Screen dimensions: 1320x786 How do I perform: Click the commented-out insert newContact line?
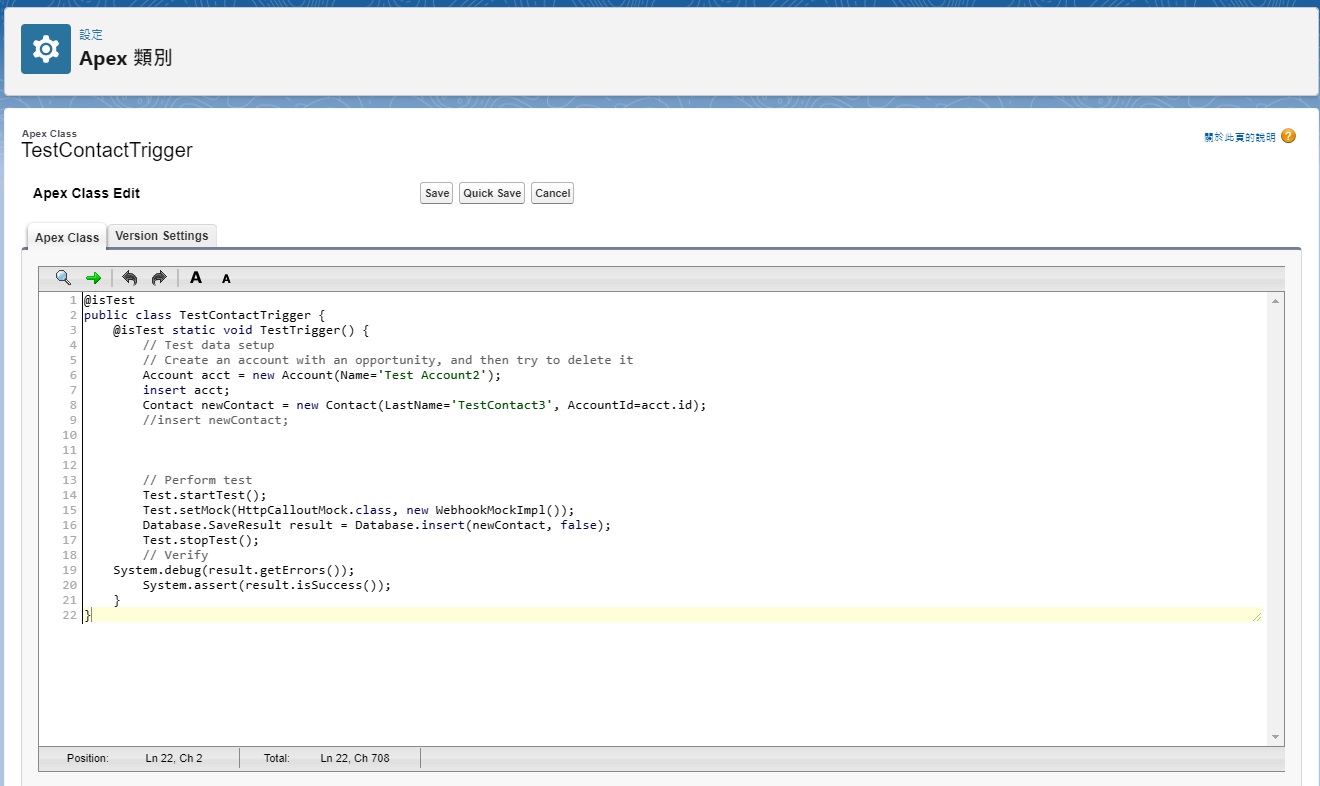point(215,420)
